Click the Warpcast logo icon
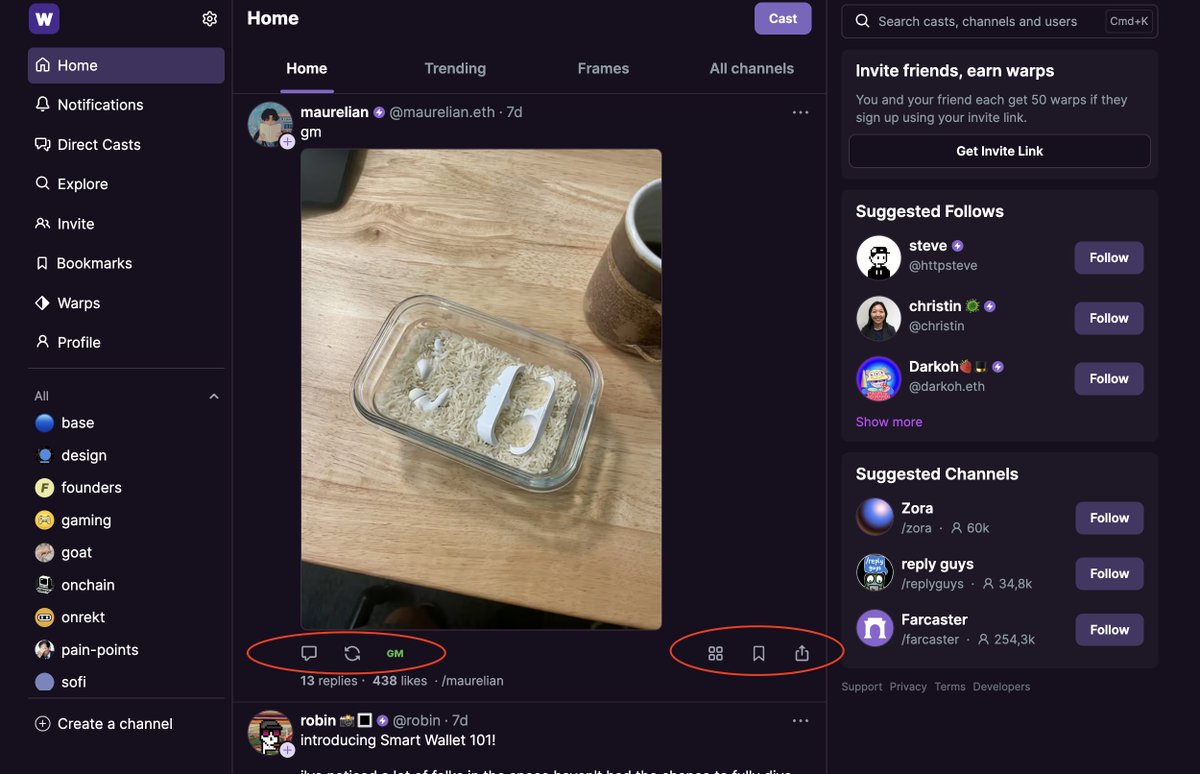Viewport: 1200px width, 774px height. (44, 19)
